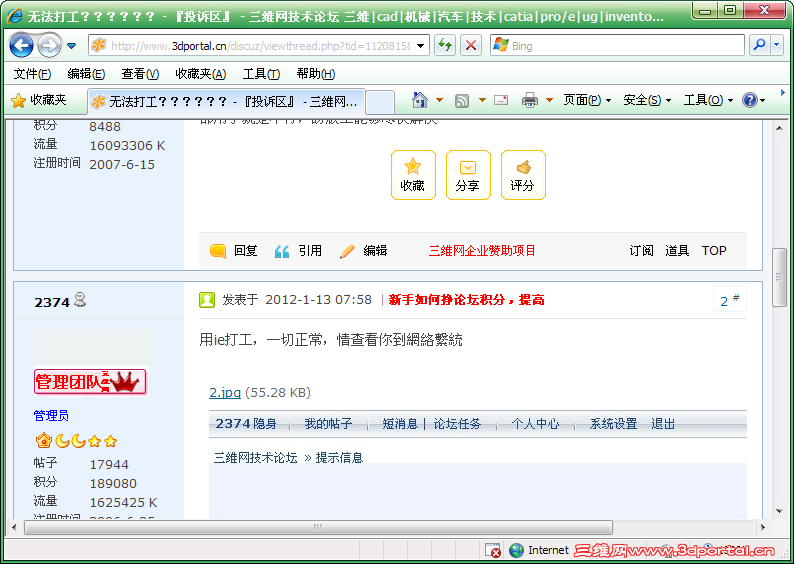Screen dimensions: 794x564
Task: Expand the RSS feeds dropdown arrow
Action: point(482,100)
